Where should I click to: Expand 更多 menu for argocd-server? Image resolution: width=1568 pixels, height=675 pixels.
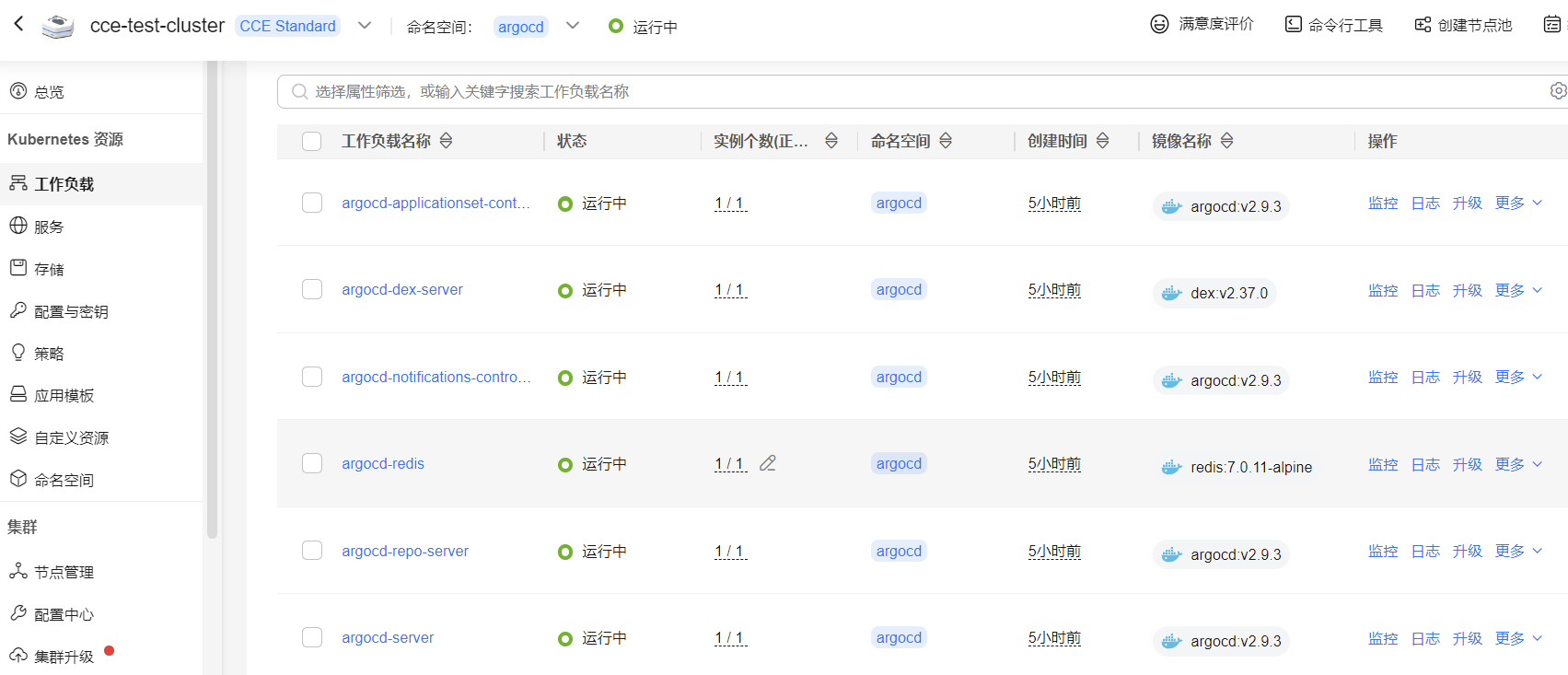coord(1518,638)
